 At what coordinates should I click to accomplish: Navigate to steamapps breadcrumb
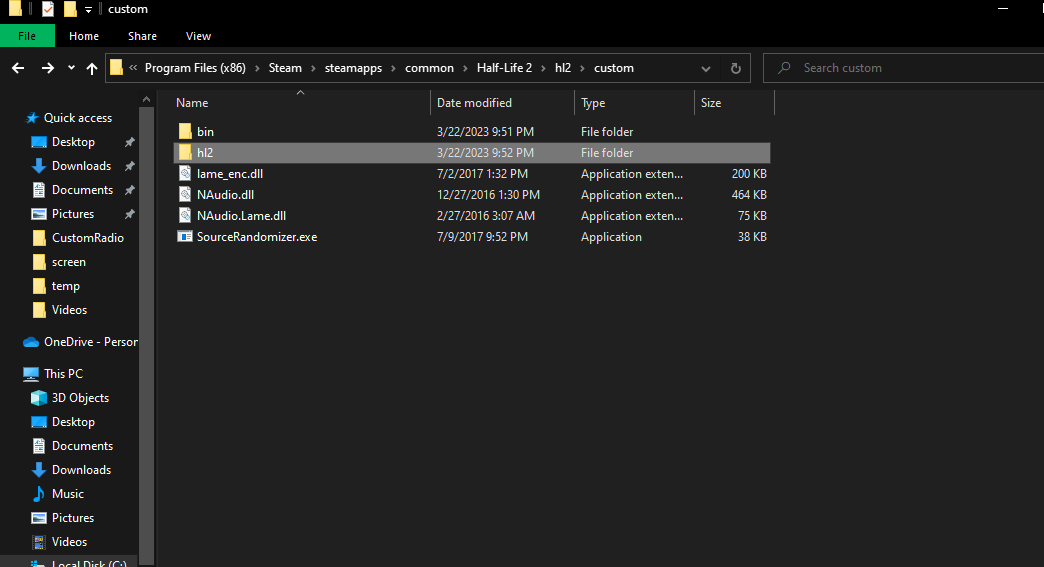point(354,68)
